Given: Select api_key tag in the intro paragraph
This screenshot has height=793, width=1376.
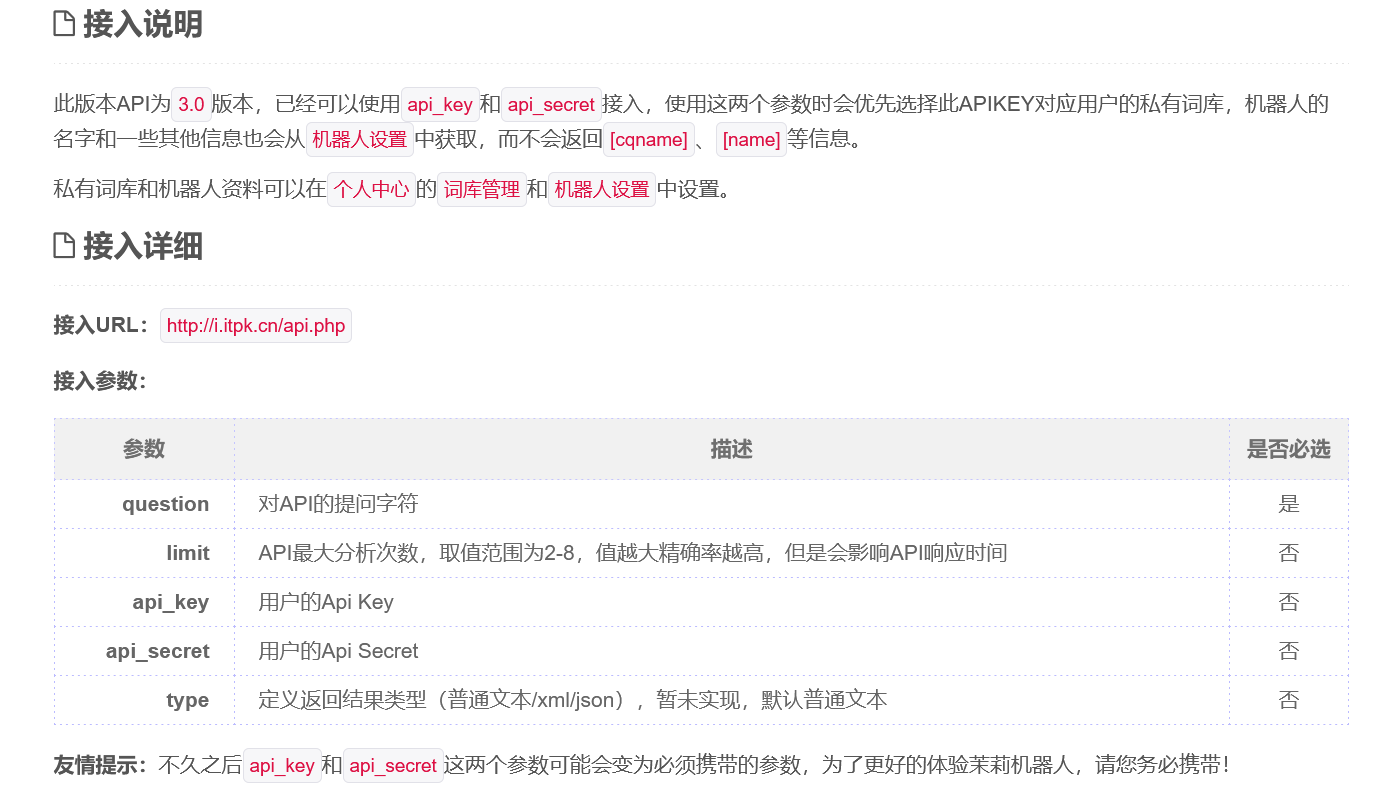Looking at the screenshot, I should (440, 105).
